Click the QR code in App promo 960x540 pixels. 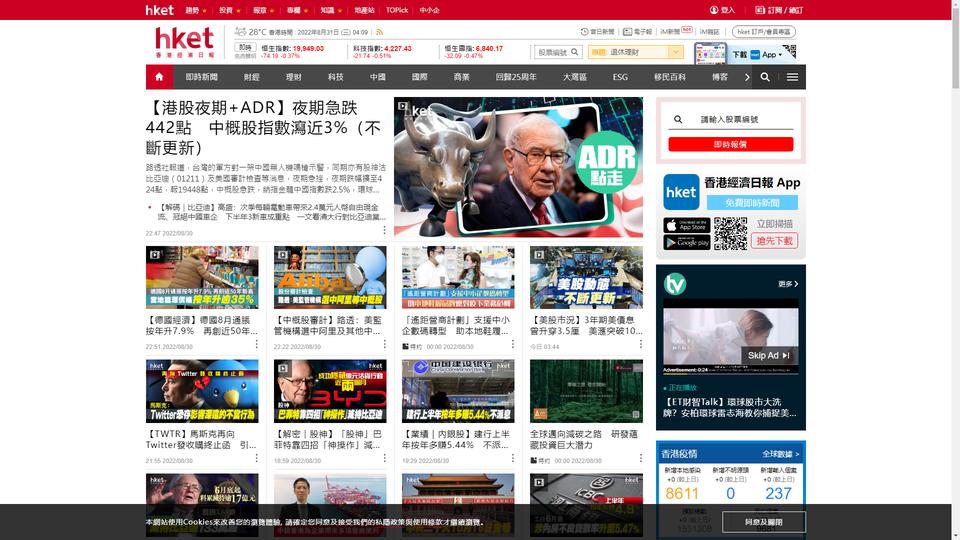[730, 233]
